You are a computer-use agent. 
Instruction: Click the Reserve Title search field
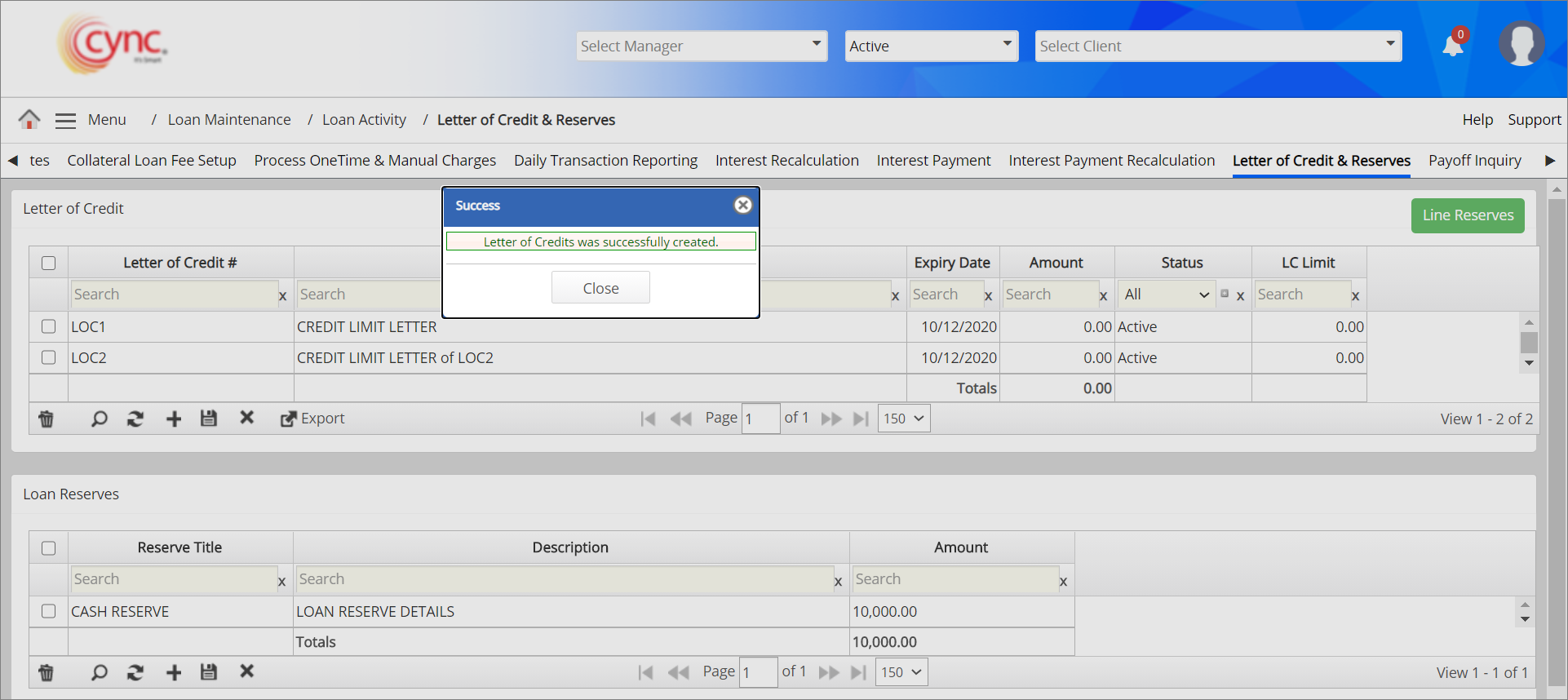point(174,579)
